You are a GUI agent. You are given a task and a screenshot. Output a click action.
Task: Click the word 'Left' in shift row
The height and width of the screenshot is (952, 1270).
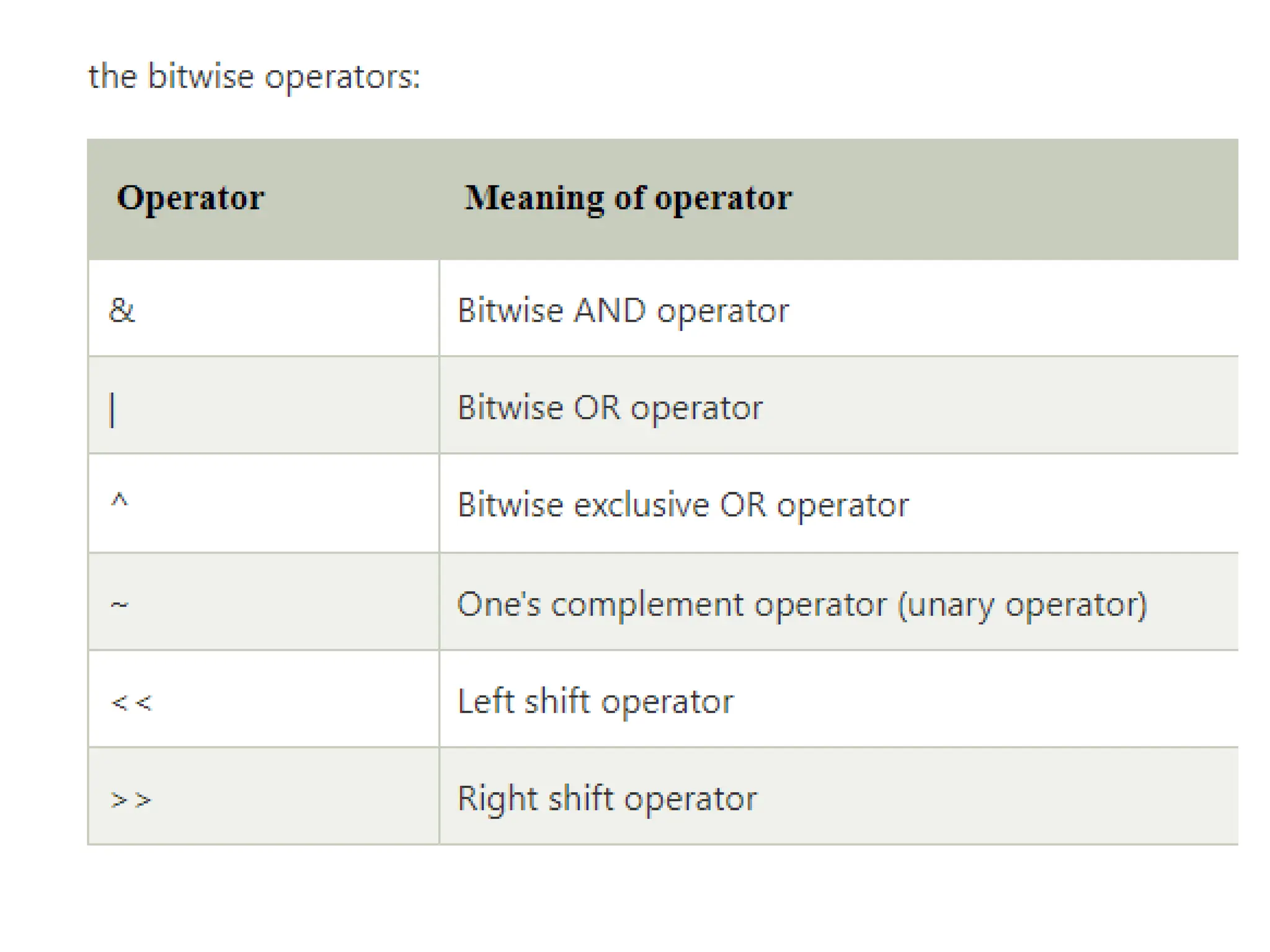tap(486, 701)
